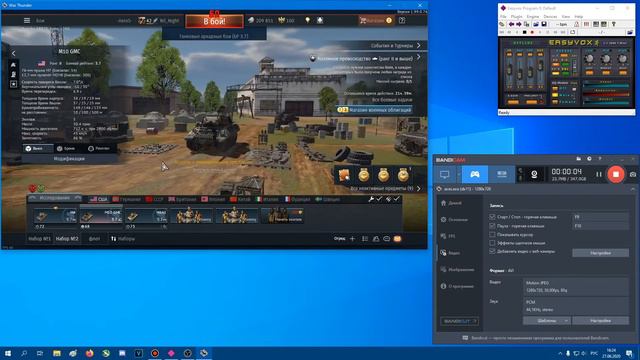Click the red 'В бой!' battle button
640x360 pixels.
(x=214, y=21)
